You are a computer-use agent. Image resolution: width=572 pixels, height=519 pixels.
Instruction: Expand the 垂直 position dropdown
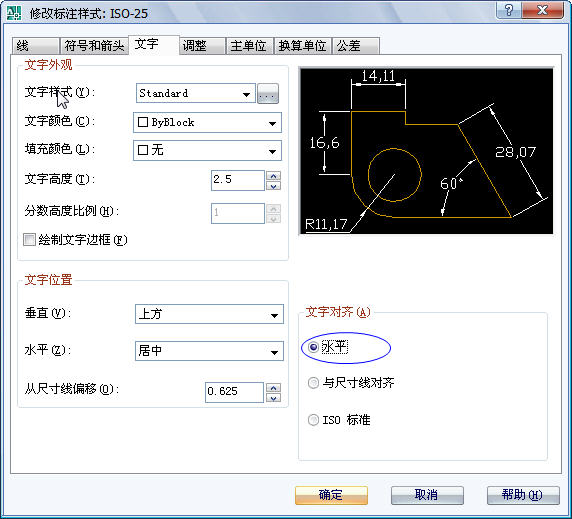pyautogui.click(x=209, y=314)
